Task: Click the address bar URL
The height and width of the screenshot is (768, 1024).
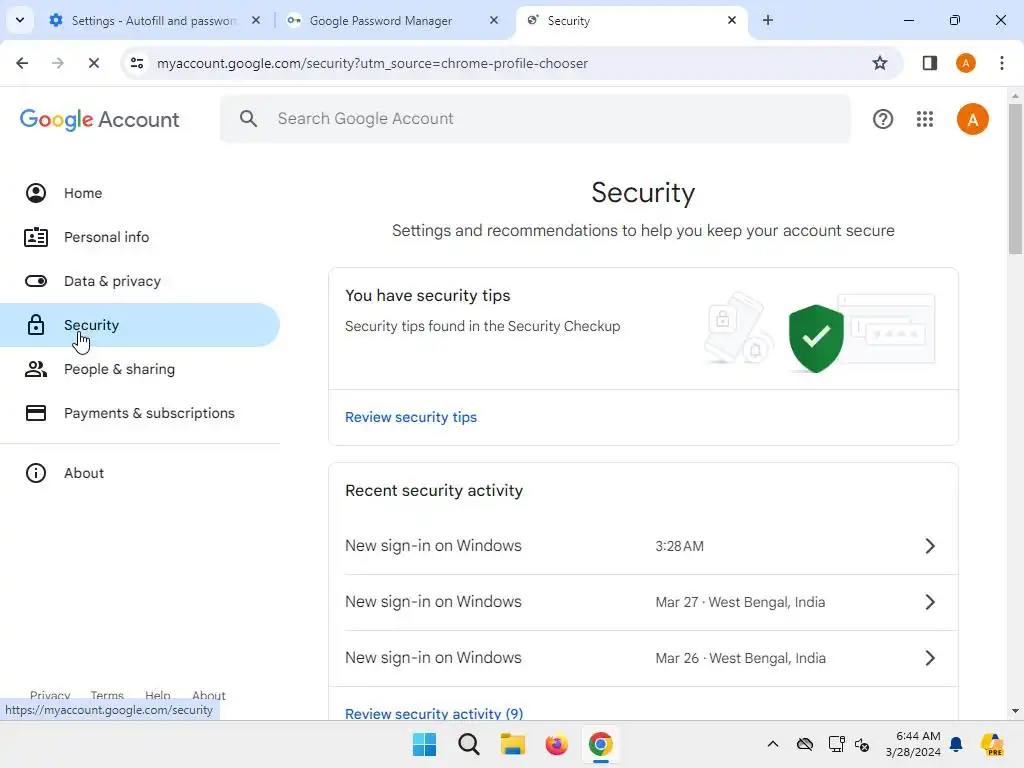Action: [372, 63]
